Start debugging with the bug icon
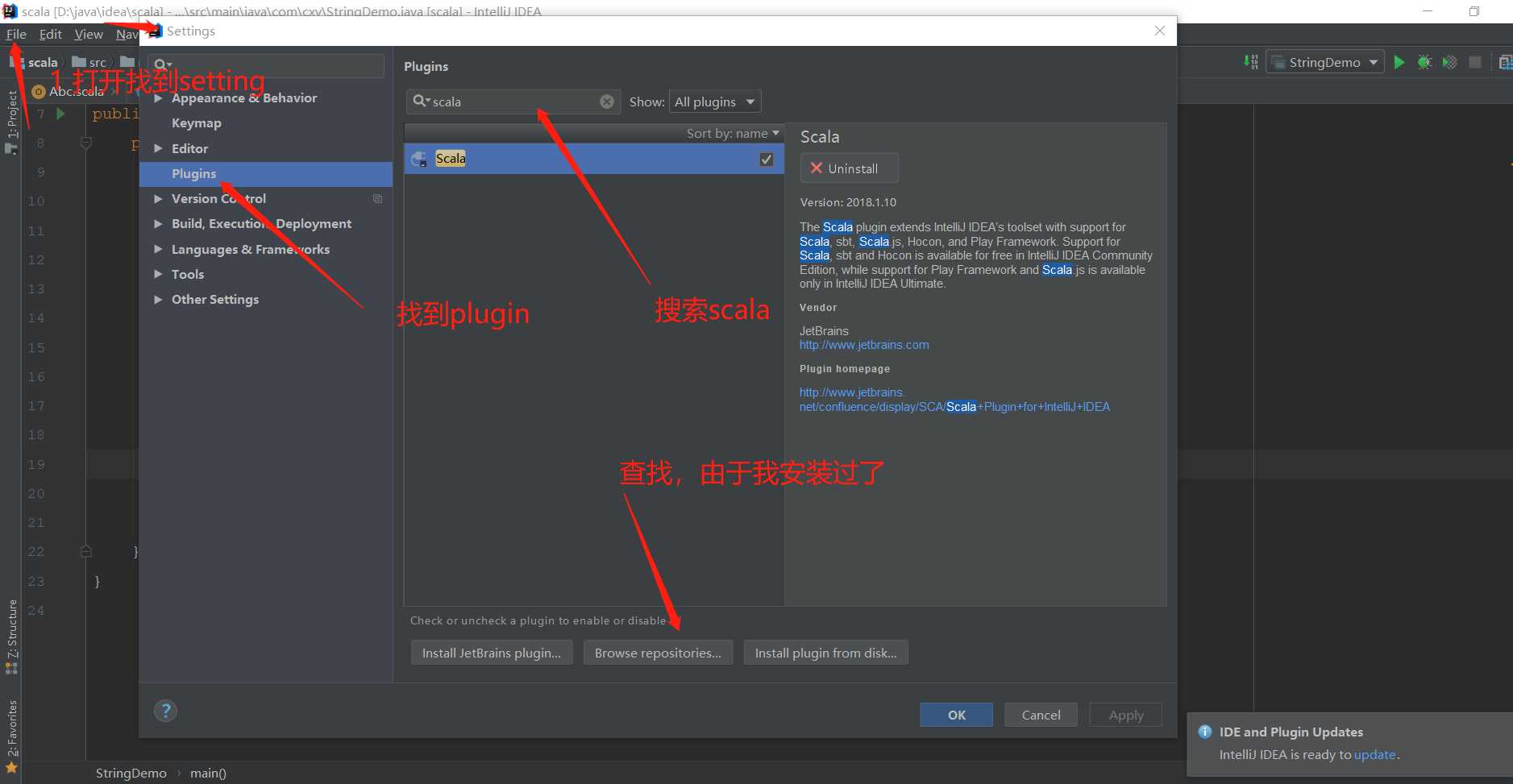Screen dimensions: 1513x784 pos(1424,62)
